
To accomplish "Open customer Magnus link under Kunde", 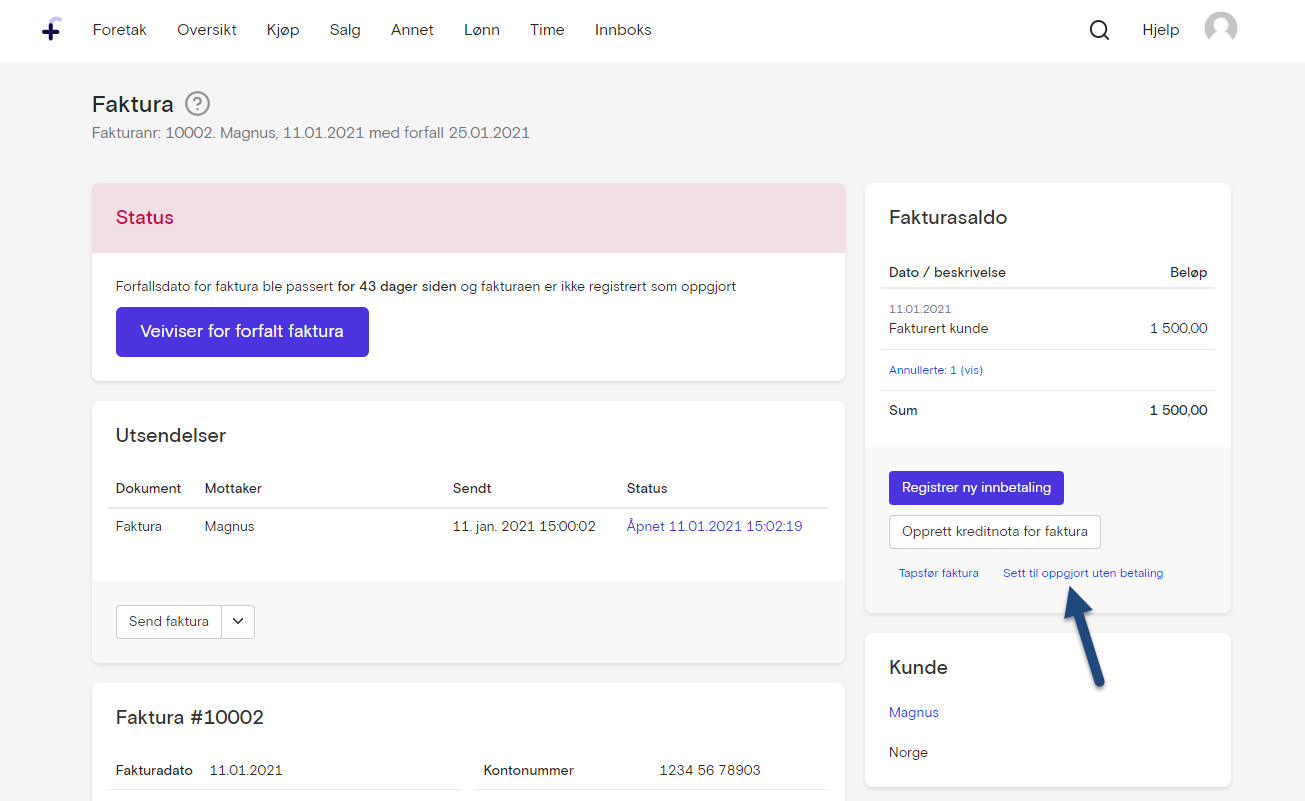I will [914, 713].
